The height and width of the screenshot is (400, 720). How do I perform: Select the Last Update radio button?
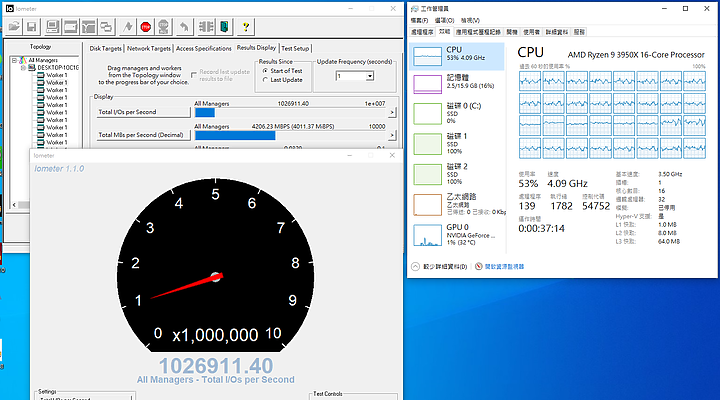pos(265,80)
